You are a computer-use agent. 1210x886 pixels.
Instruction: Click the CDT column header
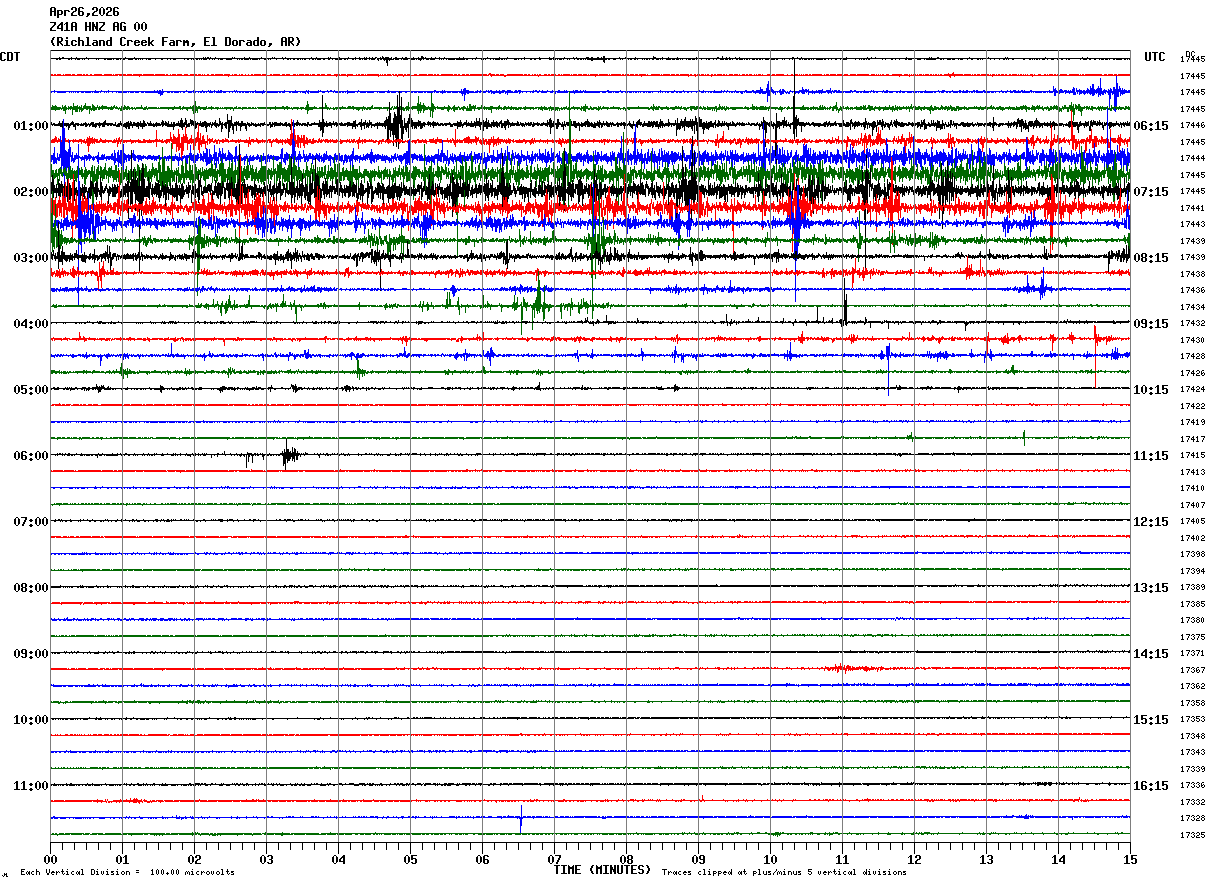tap(10, 57)
